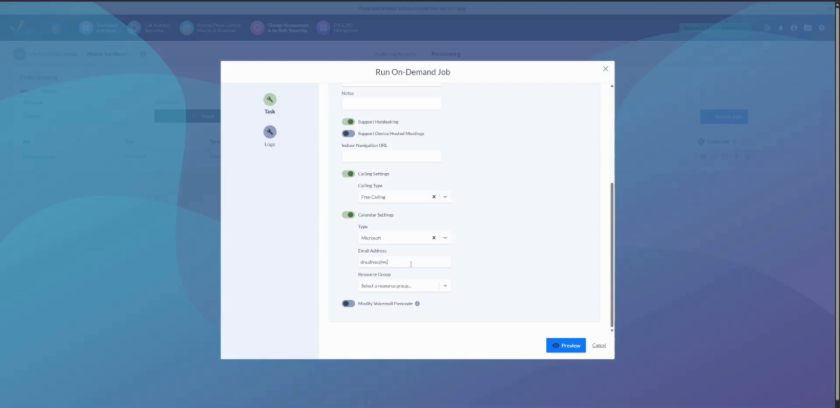Click the Search Jobs button behind the dialog
Screen dimensions: 840x408
[x=724, y=117]
